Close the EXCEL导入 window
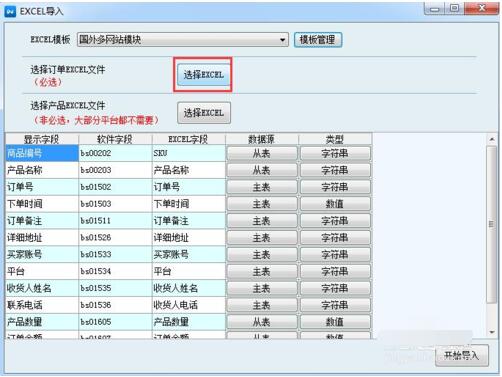The height and width of the screenshot is (377, 502). (482, 8)
